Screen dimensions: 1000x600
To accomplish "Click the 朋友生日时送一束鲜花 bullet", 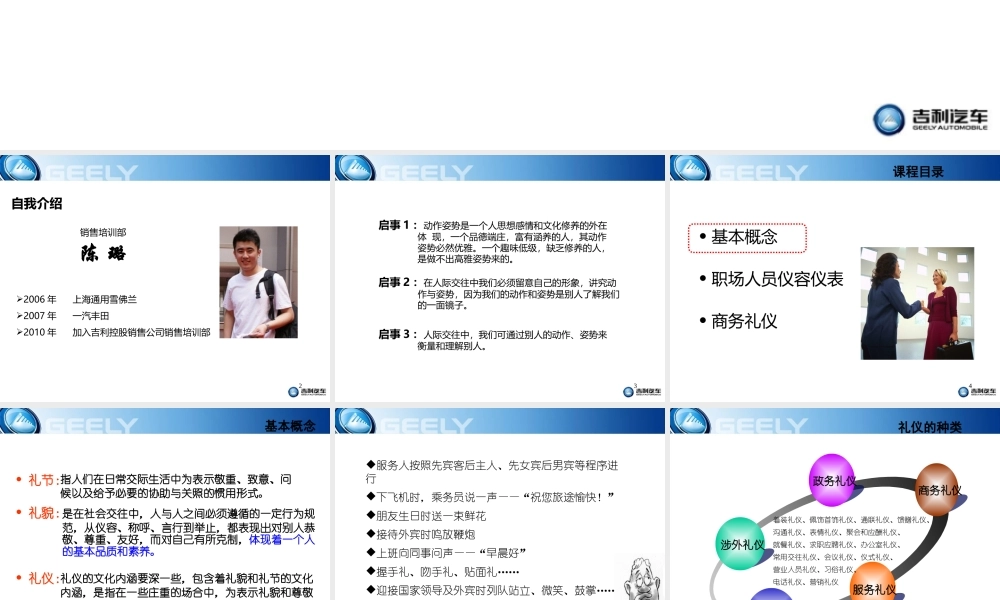I will pyautogui.click(x=426, y=516).
